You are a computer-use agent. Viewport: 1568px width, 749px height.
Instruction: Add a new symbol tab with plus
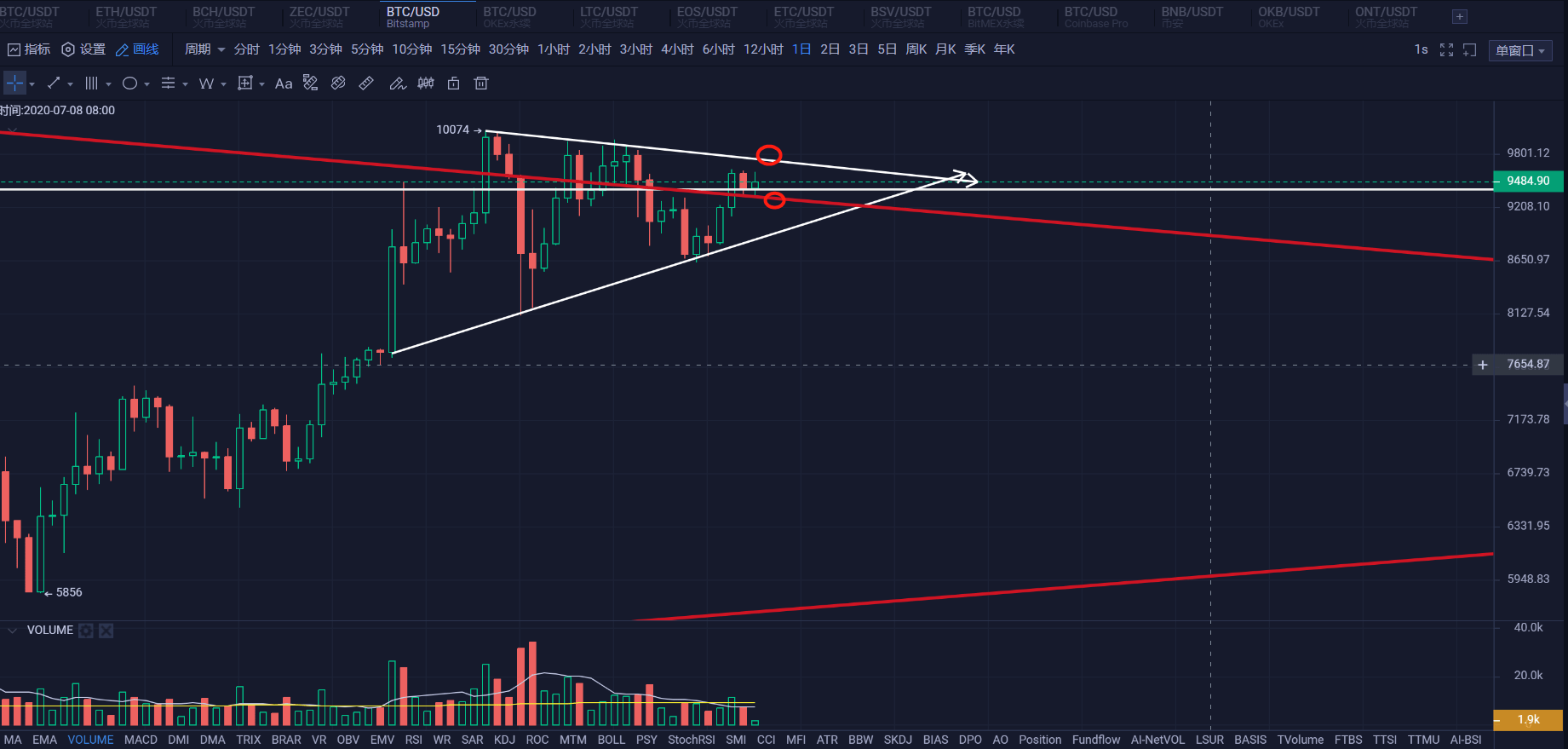click(1459, 17)
